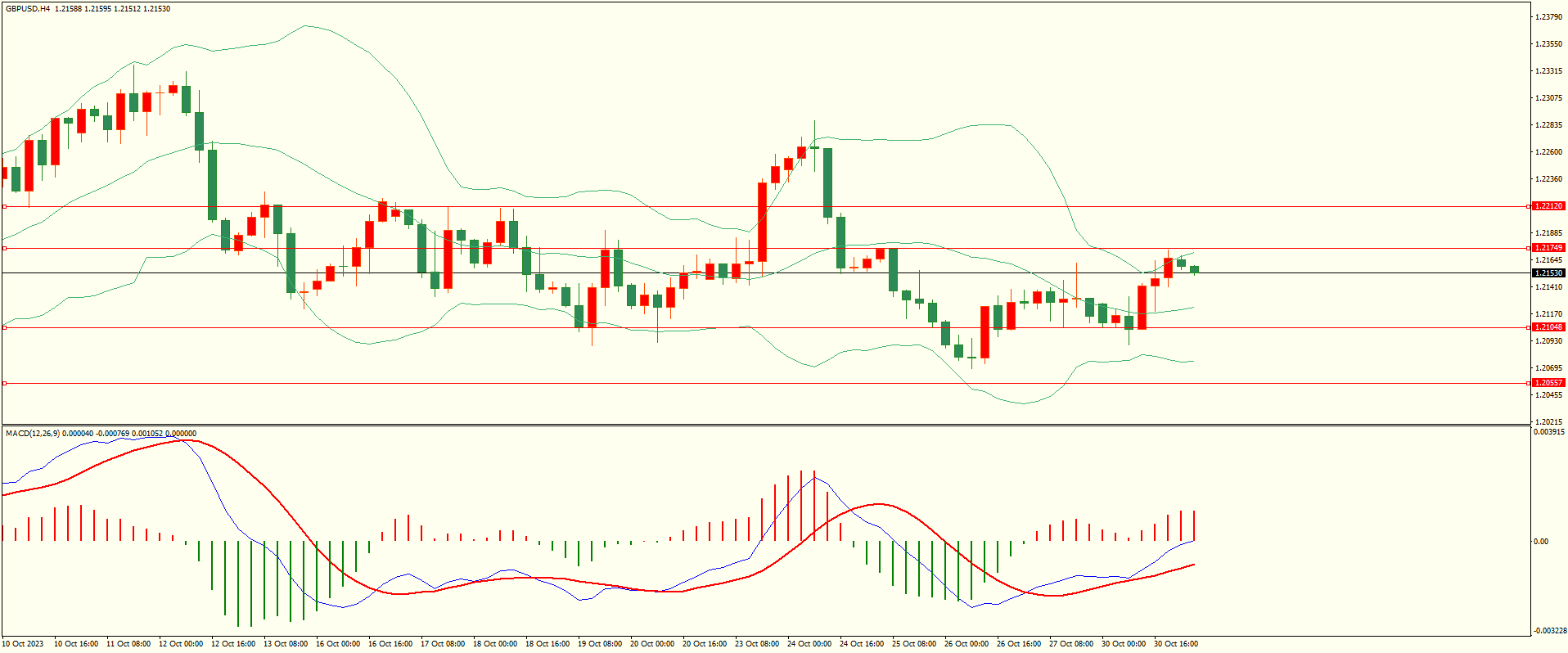Screen dimensions: 1568x653
Task: Click the left anchor of the 1.21048 line
Action: point(4,327)
